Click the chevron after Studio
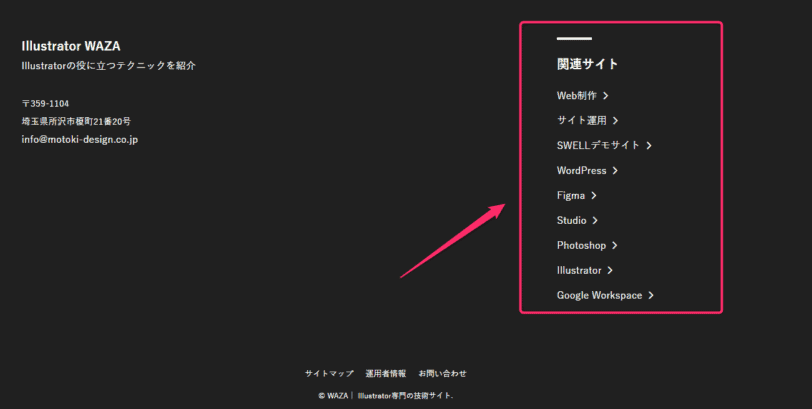Image resolution: width=812 pixels, height=409 pixels. pos(595,220)
